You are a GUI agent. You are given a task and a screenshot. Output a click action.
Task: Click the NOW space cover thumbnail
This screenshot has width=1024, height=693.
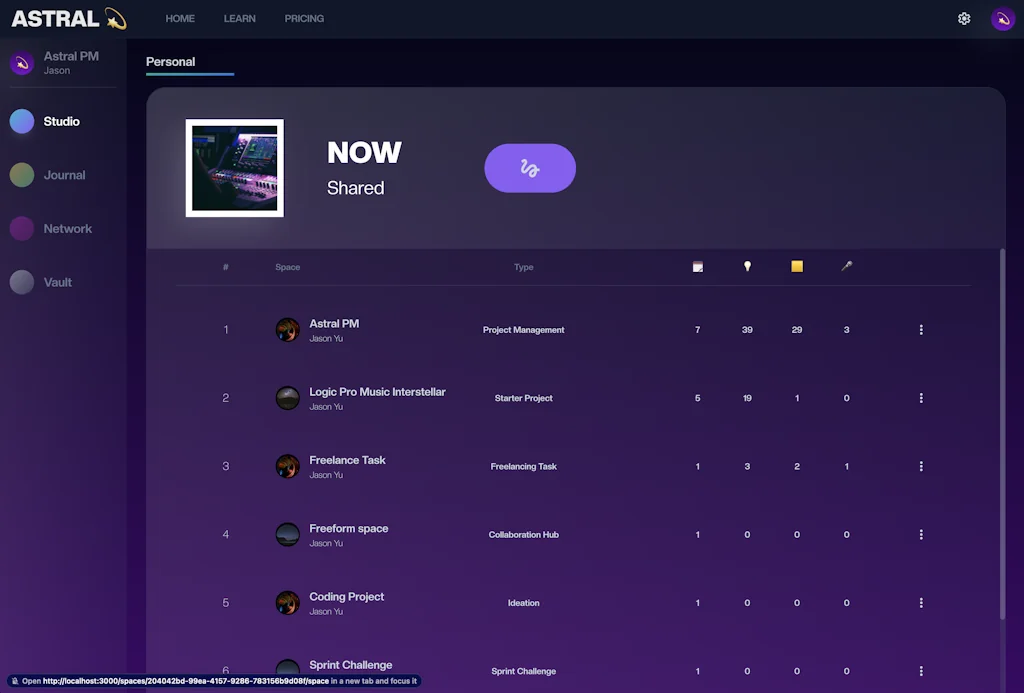tap(234, 168)
